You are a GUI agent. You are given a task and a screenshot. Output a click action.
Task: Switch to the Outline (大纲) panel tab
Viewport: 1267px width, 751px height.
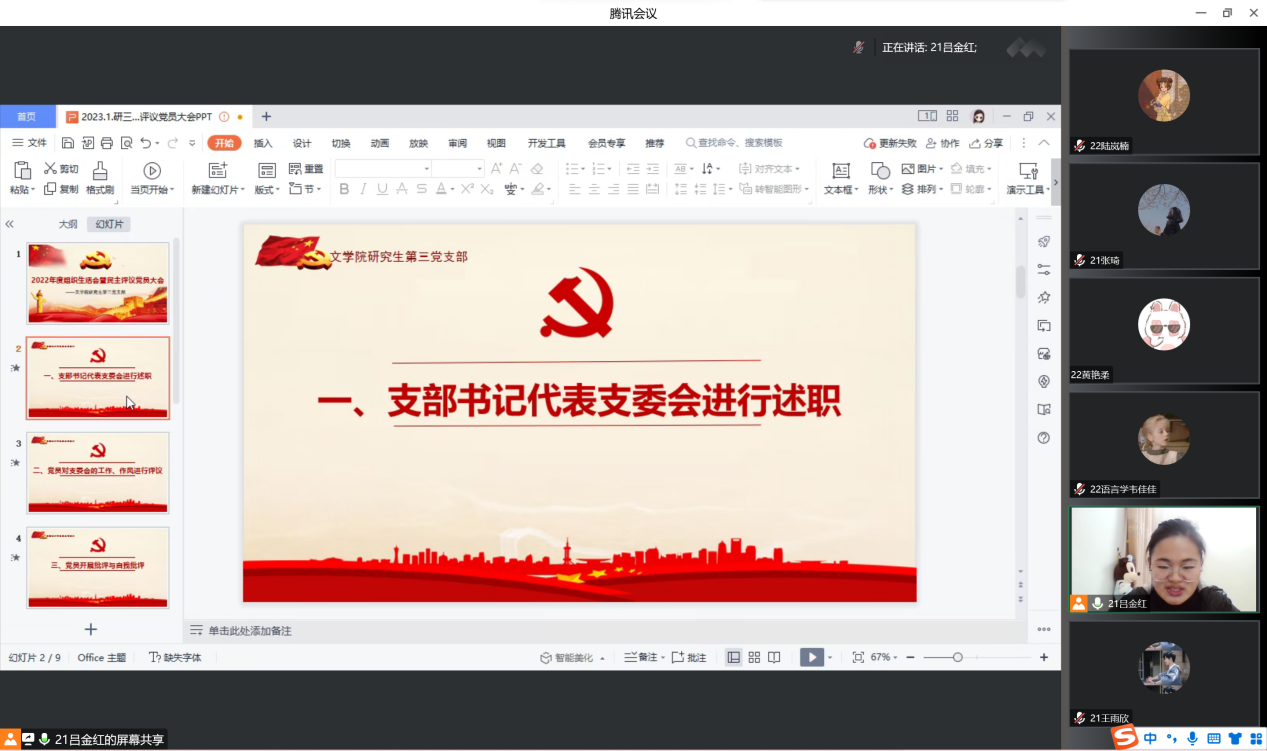coord(68,224)
